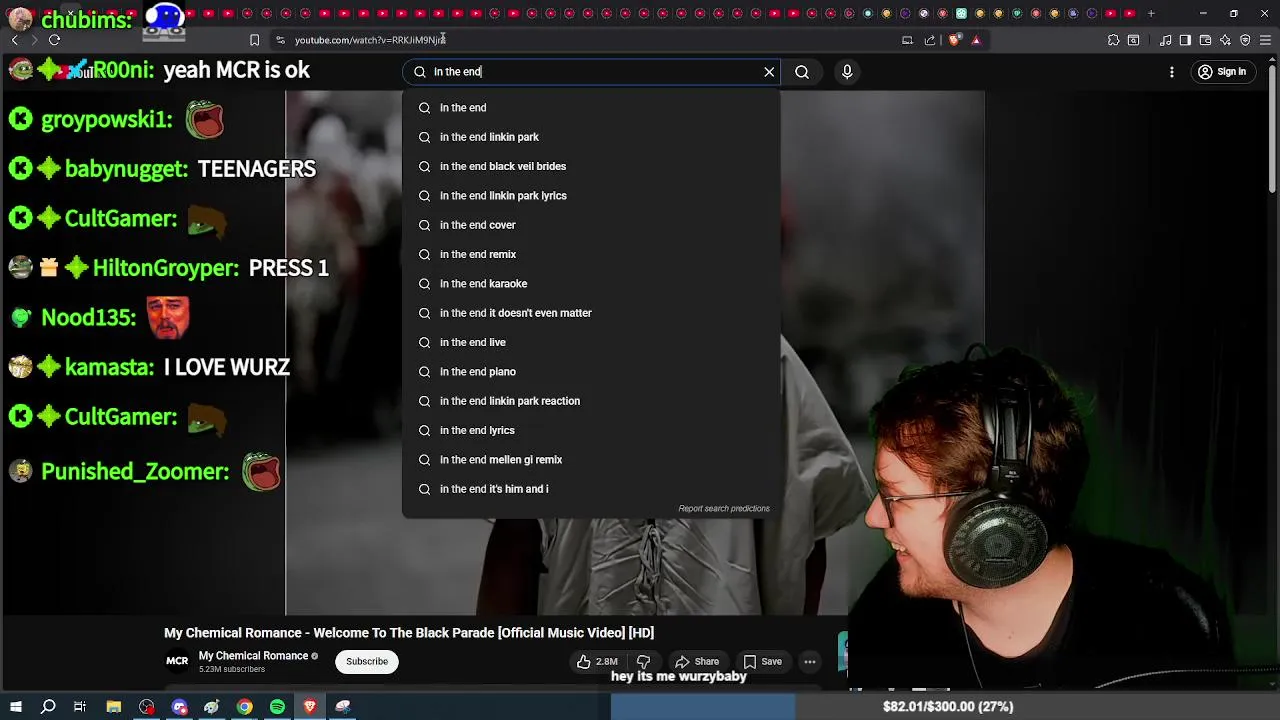Like the video with 2.8M likes
The height and width of the screenshot is (720, 1280).
click(x=597, y=661)
